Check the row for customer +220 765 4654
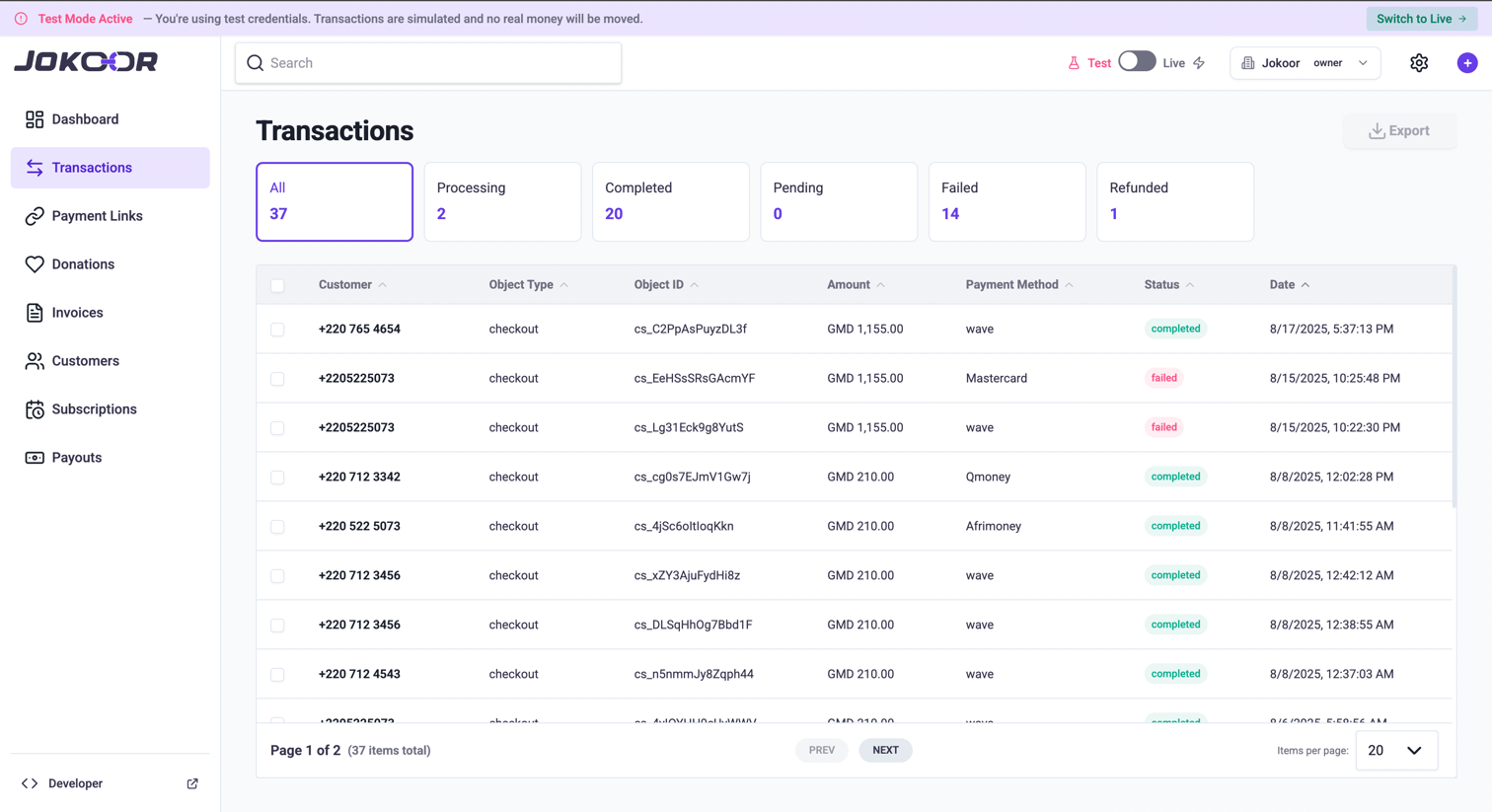The height and width of the screenshot is (812, 1492). [x=277, y=329]
